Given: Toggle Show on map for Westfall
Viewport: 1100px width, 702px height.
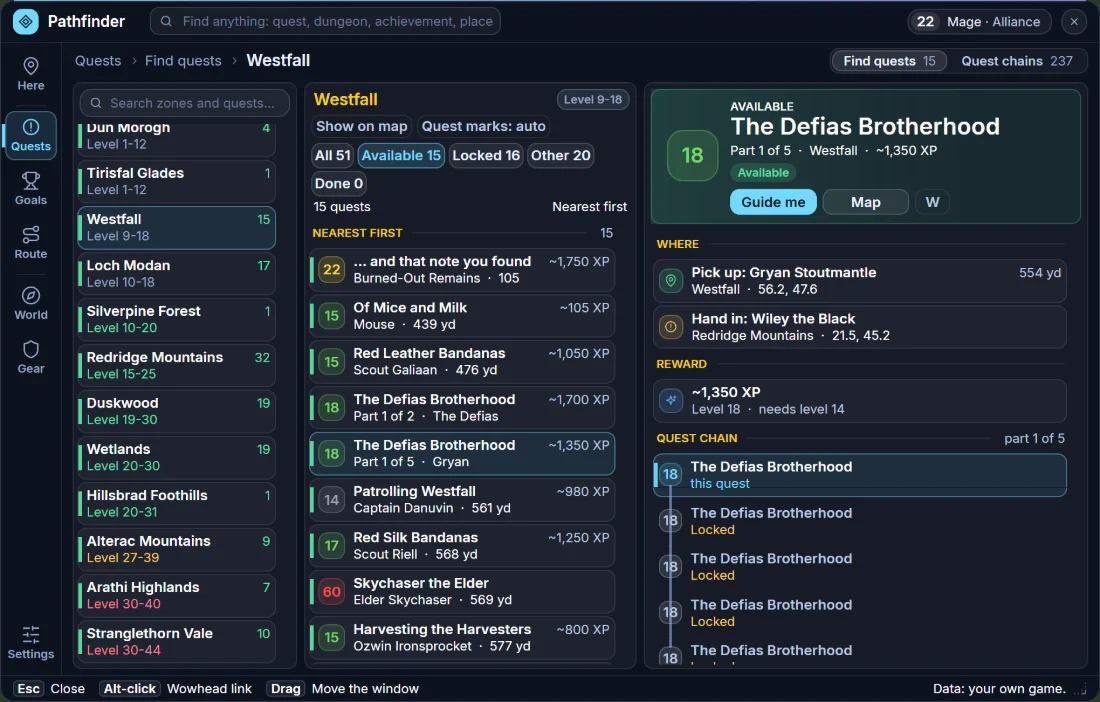Looking at the screenshot, I should coord(361,126).
